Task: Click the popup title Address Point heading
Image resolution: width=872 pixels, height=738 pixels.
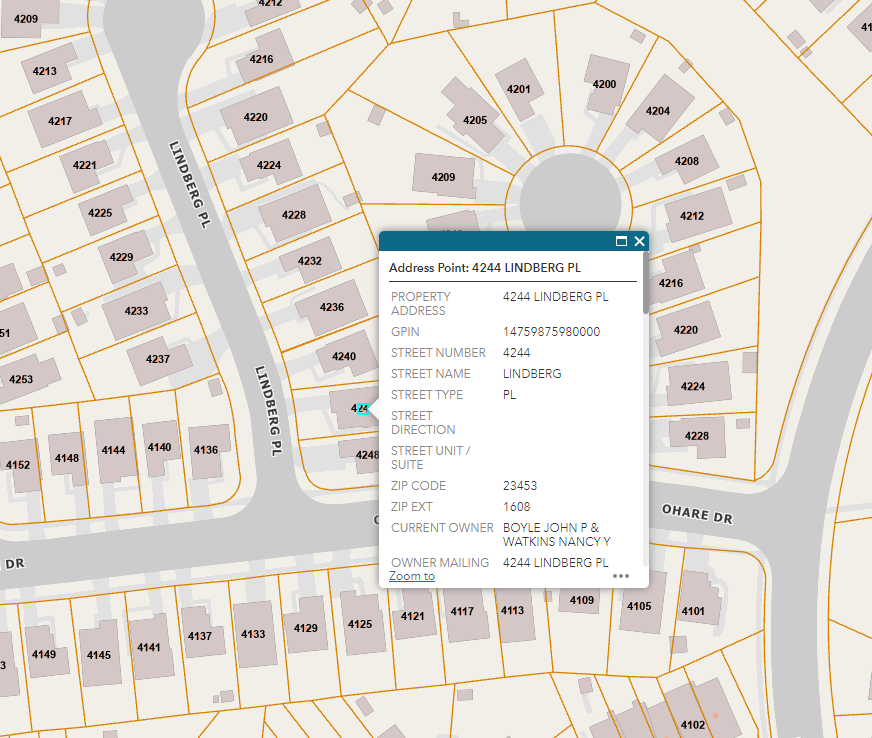Action: click(x=484, y=268)
